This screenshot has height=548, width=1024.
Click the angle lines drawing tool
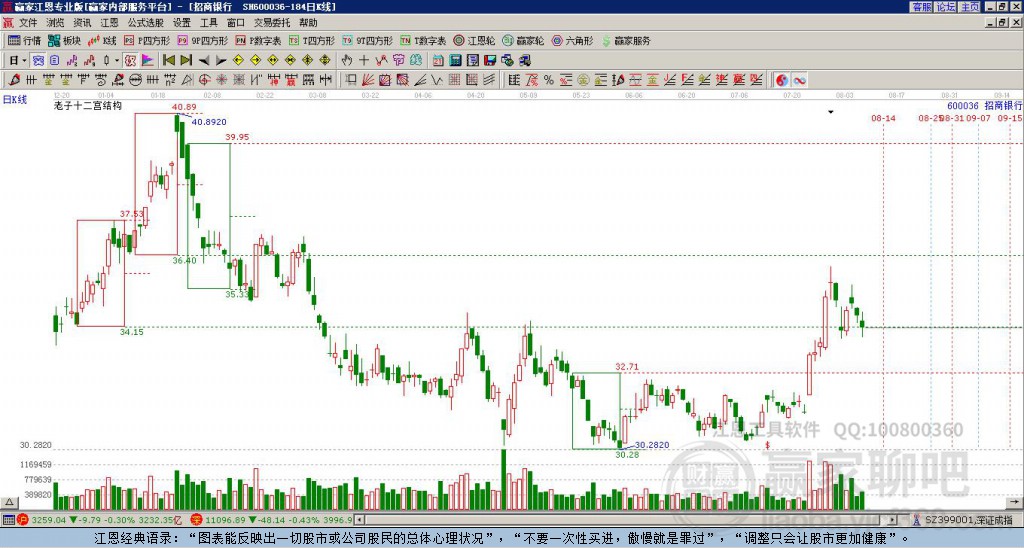click(420, 80)
